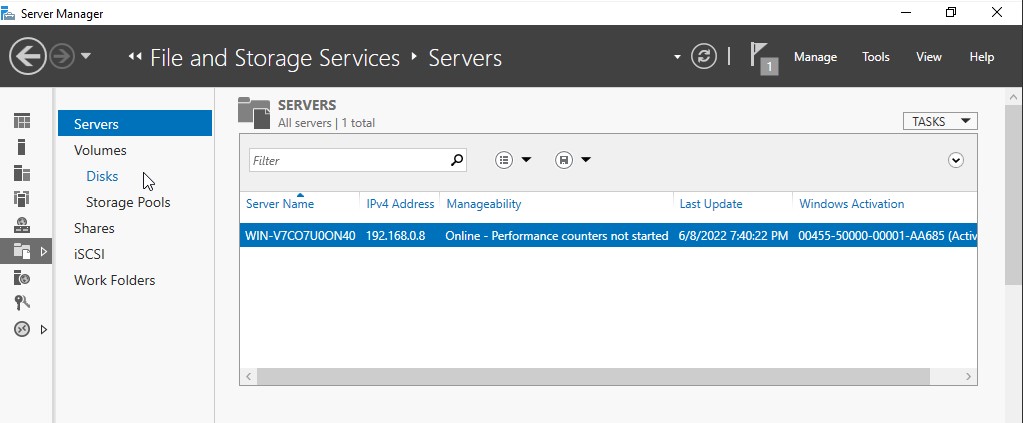Click the All servers | 1 total text
Image resolution: width=1023 pixels, height=423 pixels.
[326, 123]
